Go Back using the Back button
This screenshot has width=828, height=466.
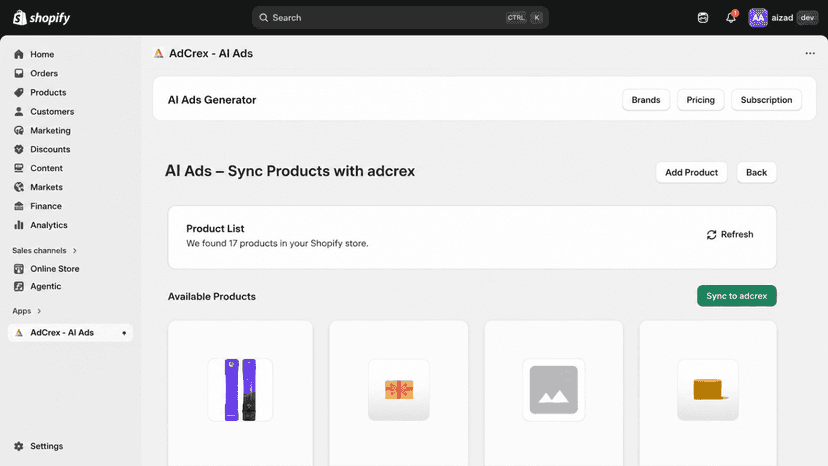click(x=756, y=173)
